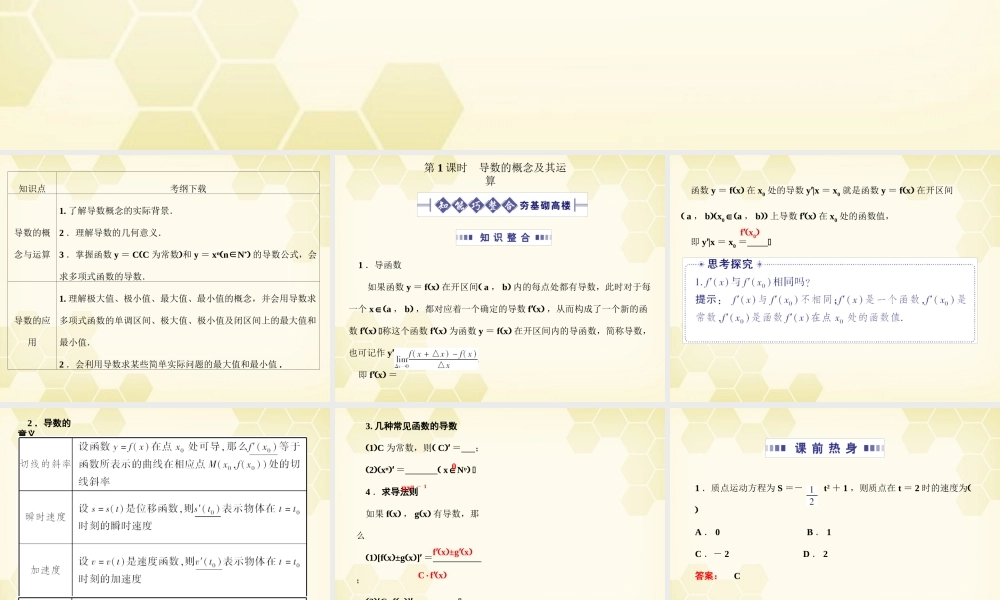Click the line 会利用导数求某些简单实际问题的最大值和最小值
The width and height of the screenshot is (1000, 600).
click(170, 364)
